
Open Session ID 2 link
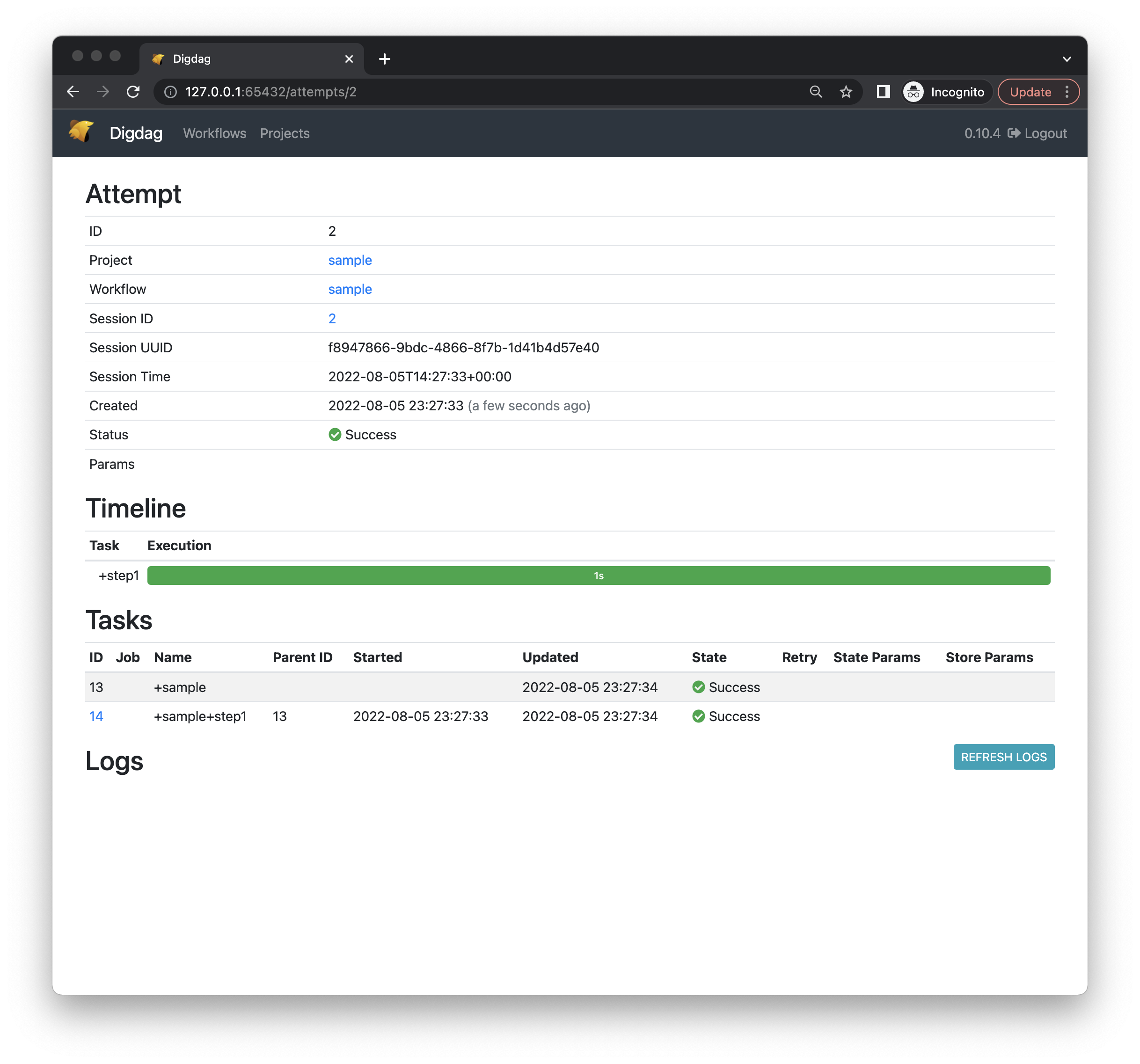click(x=332, y=318)
